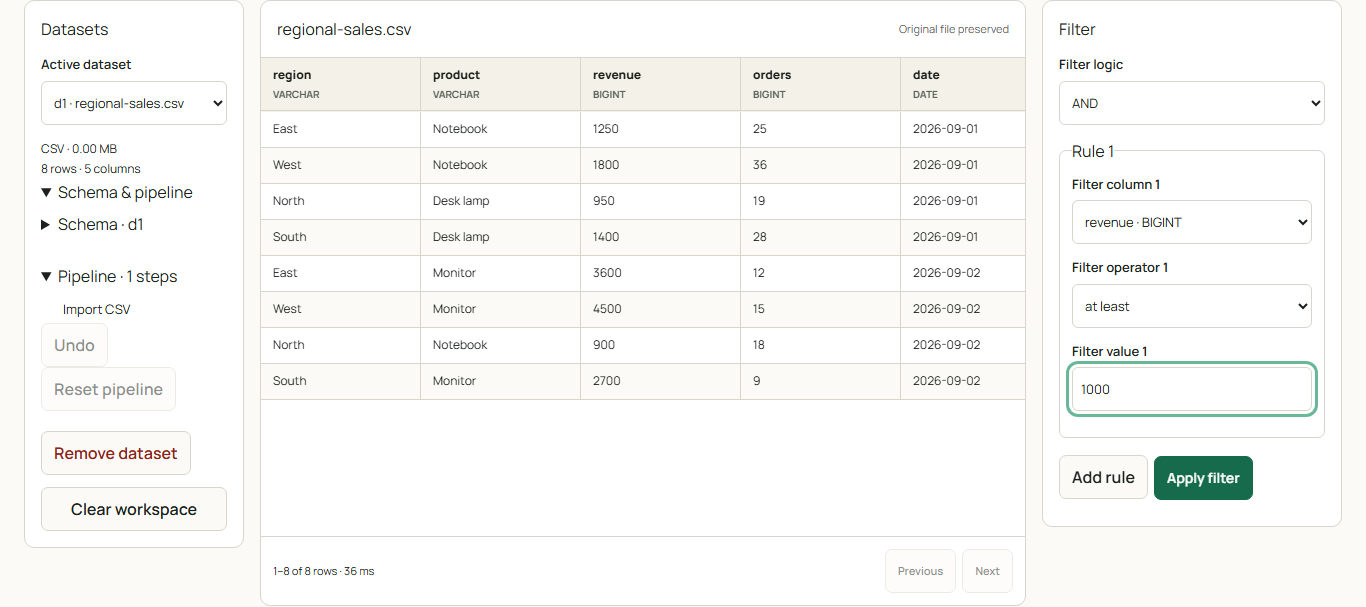Click the product column header
The image size is (1366, 607).
[x=501, y=84]
